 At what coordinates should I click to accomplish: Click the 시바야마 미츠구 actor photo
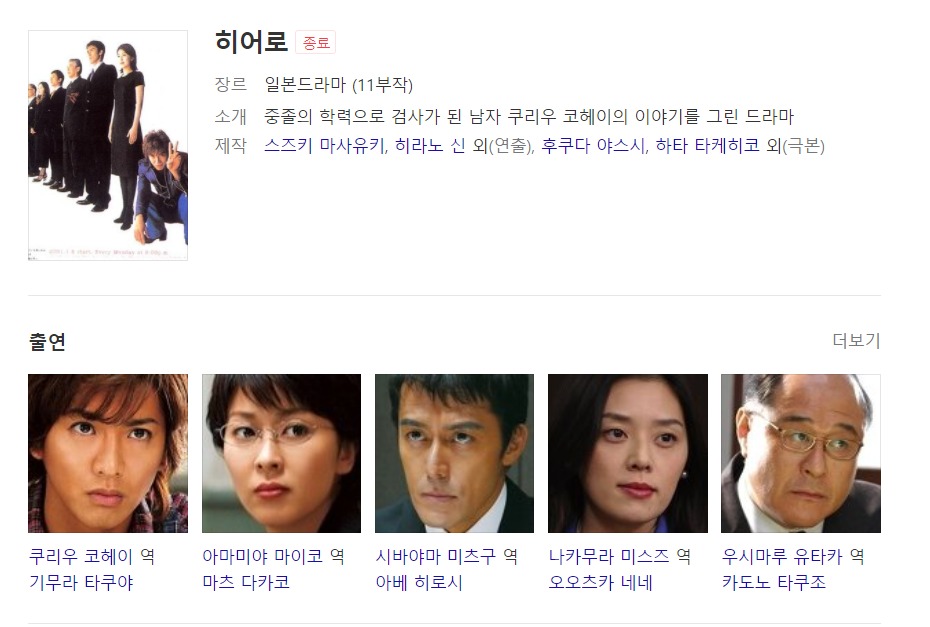(x=454, y=453)
